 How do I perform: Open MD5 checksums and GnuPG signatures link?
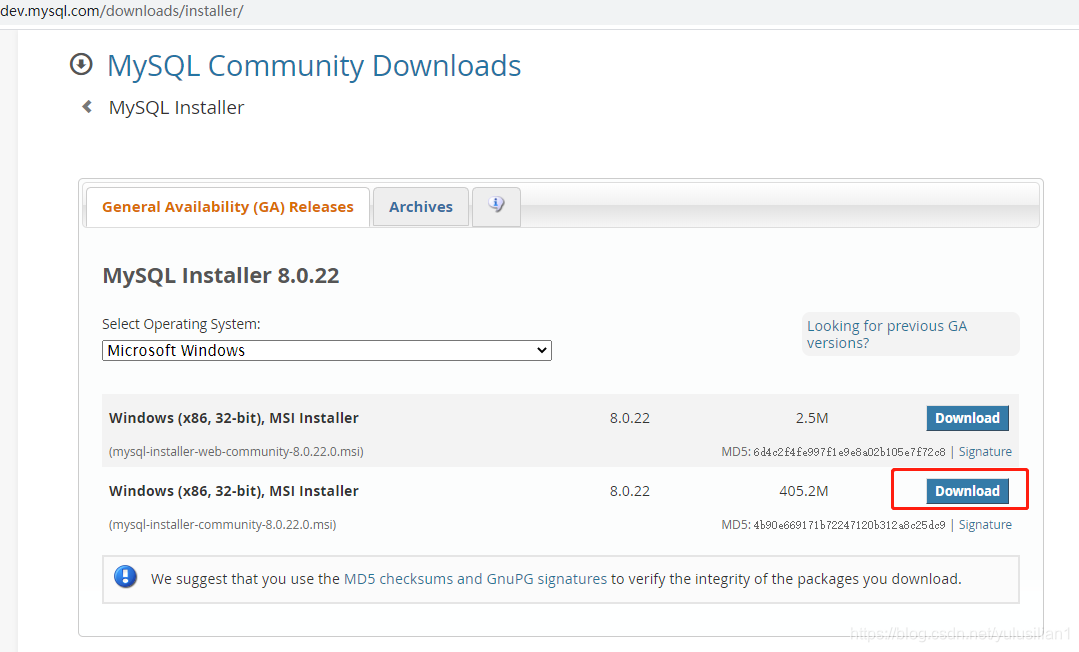click(x=475, y=579)
